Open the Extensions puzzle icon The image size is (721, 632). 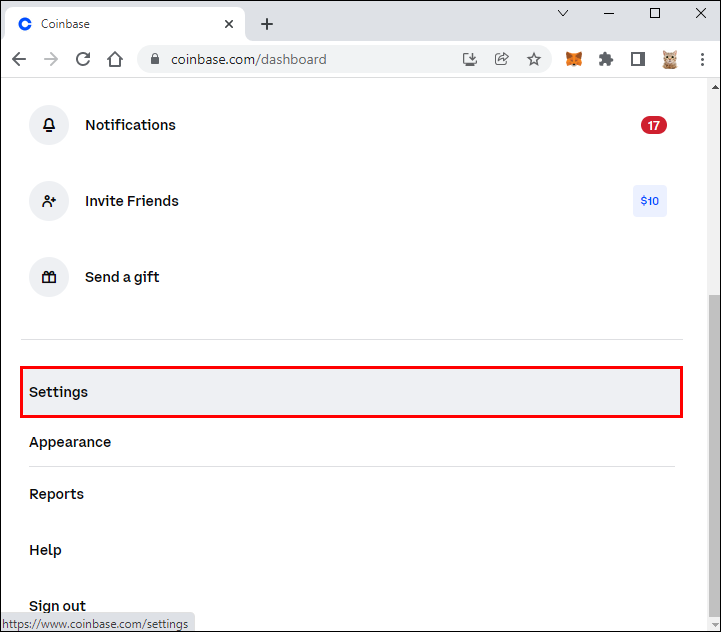pyautogui.click(x=606, y=59)
